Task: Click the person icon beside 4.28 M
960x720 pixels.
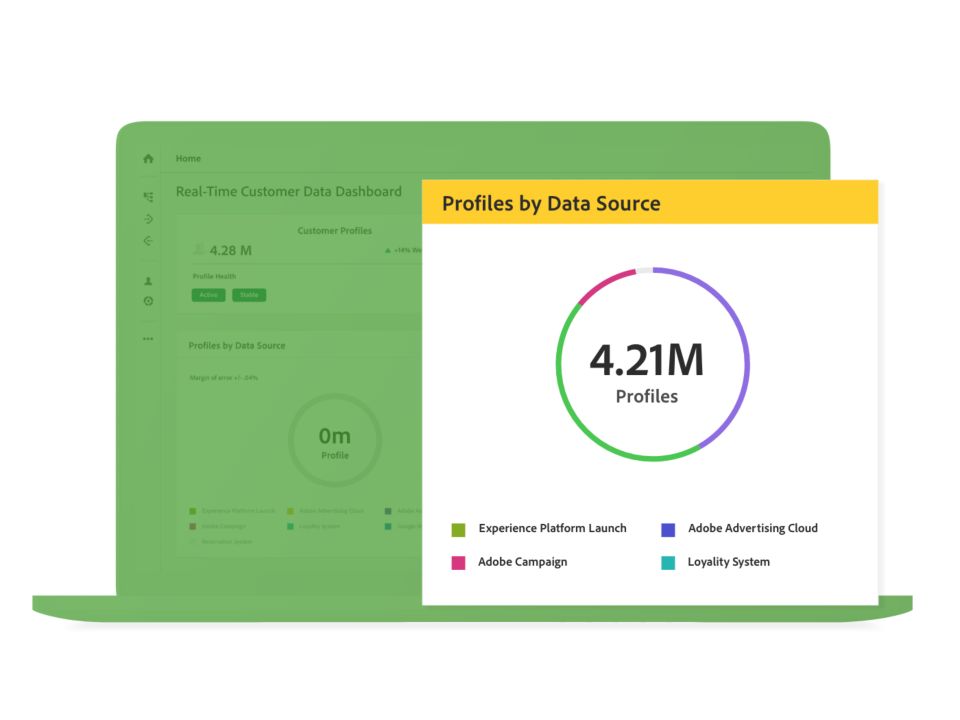Action: pos(198,249)
